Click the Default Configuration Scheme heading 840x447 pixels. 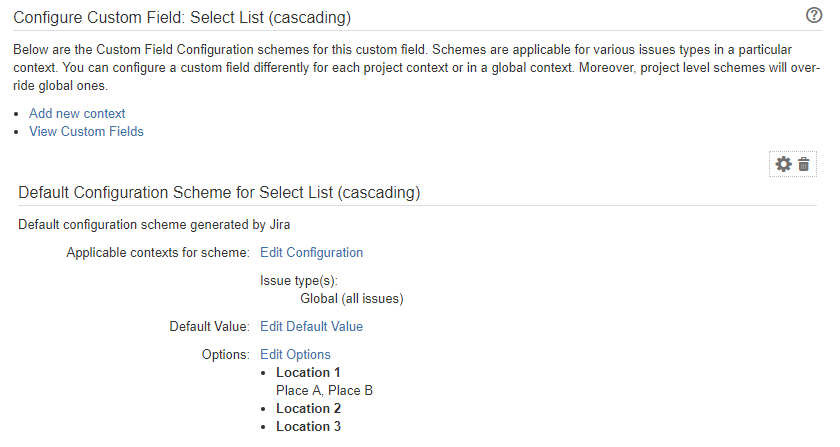[x=219, y=192]
